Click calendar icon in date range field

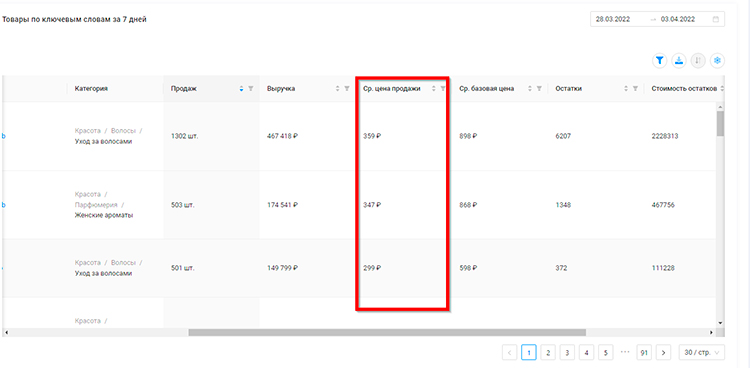[716, 20]
